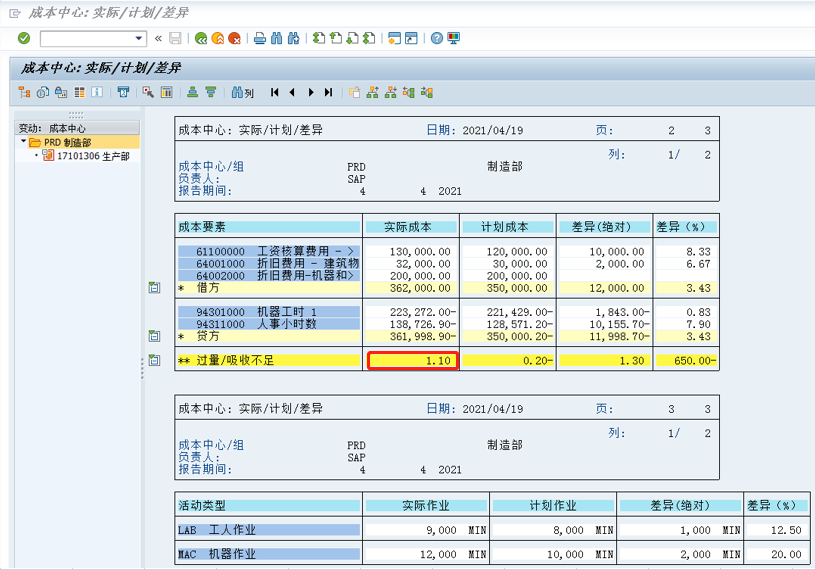
Task: Click the export spreadsheet icon
Action: pyautogui.click(x=123, y=92)
